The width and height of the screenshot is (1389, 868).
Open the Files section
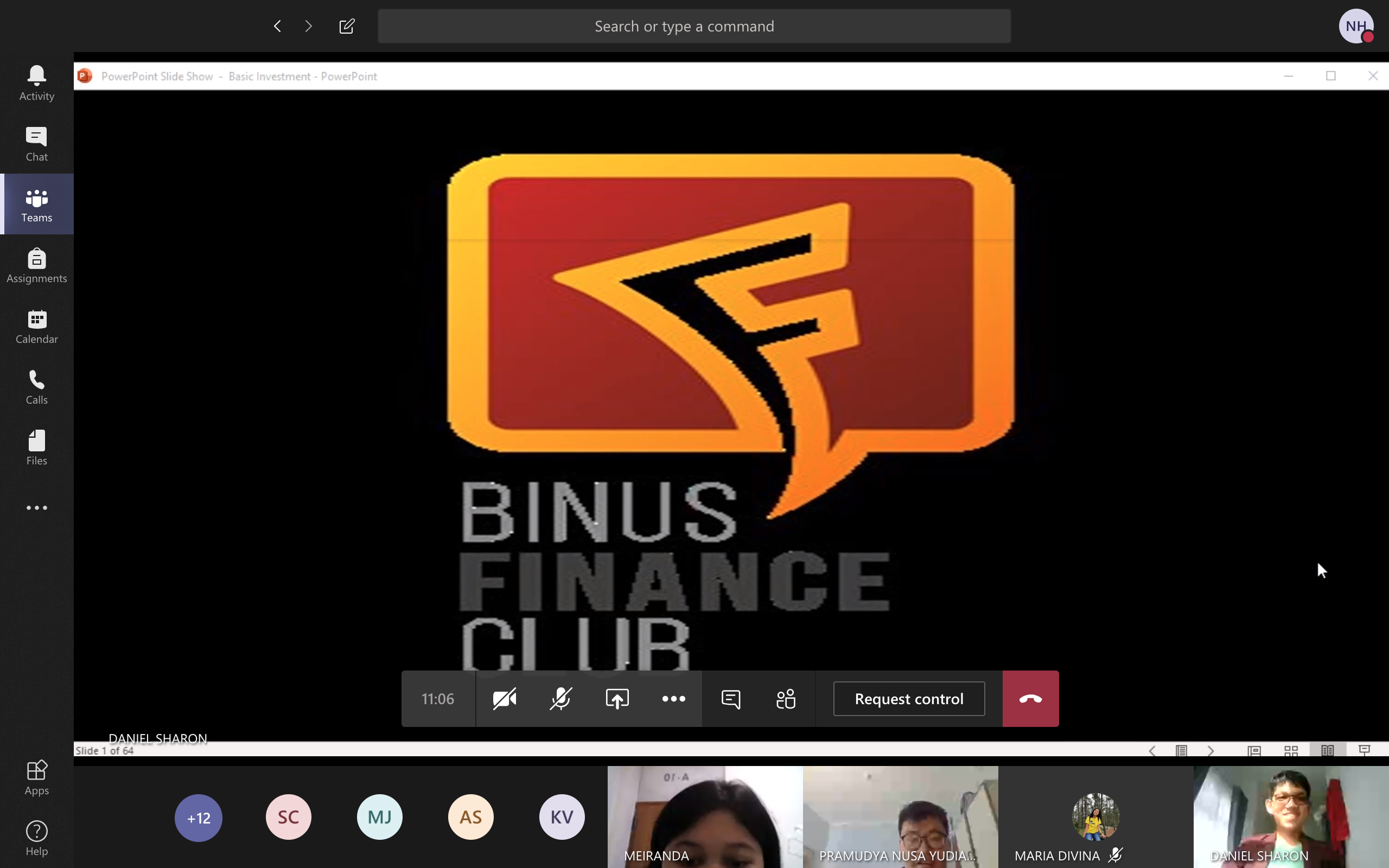point(37,448)
